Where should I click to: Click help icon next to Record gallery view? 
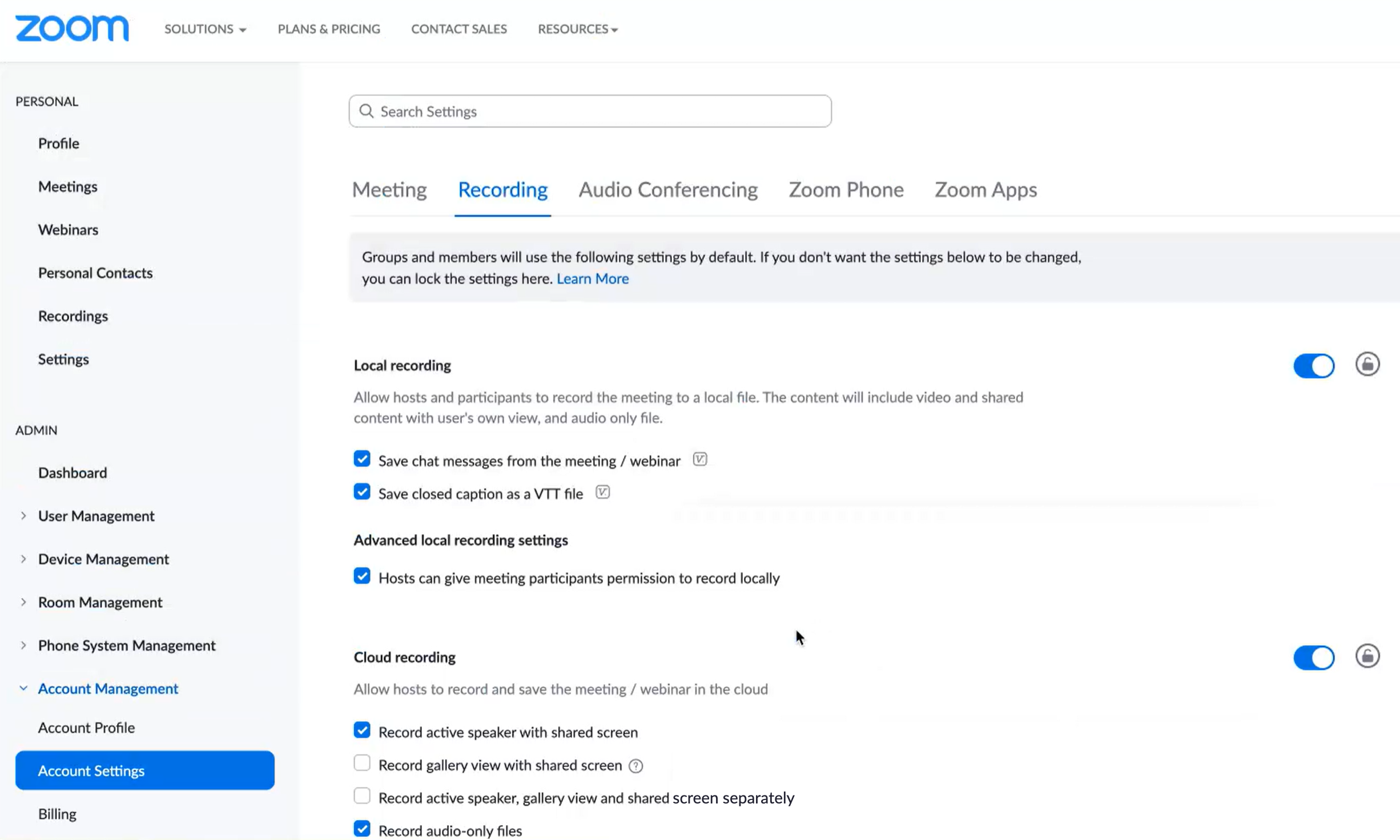click(635, 766)
